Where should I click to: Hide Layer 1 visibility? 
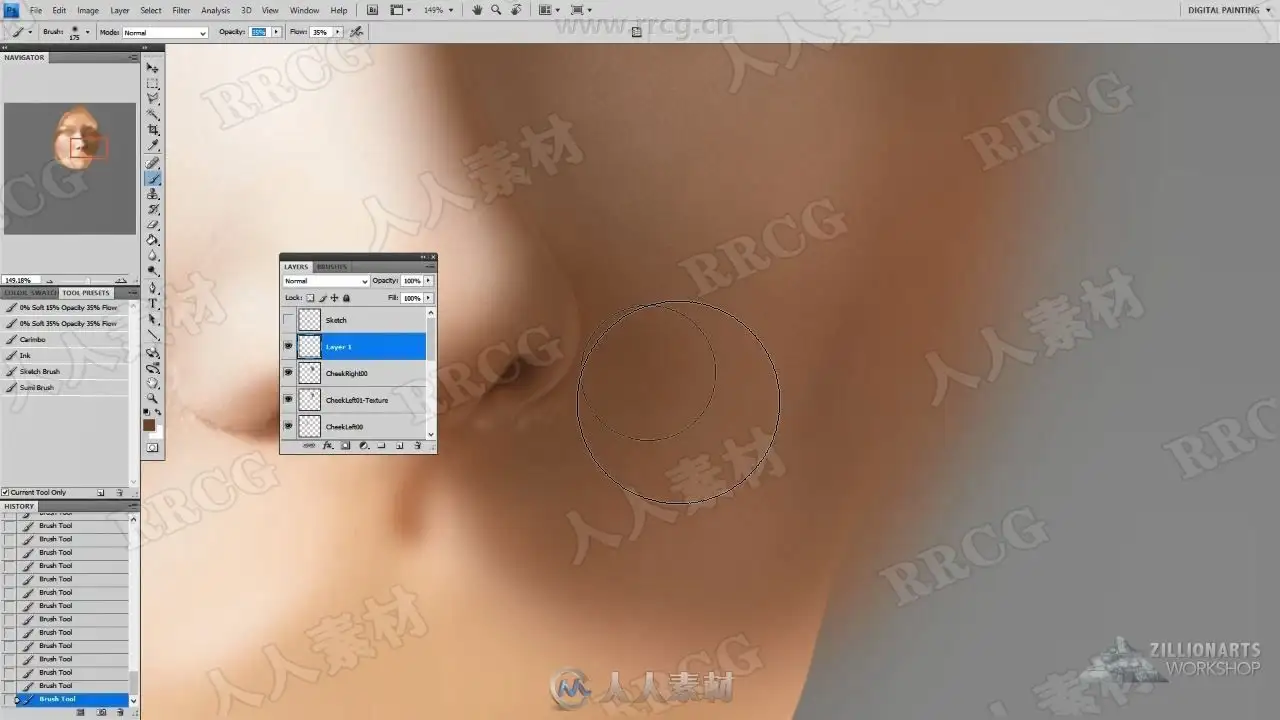click(289, 346)
